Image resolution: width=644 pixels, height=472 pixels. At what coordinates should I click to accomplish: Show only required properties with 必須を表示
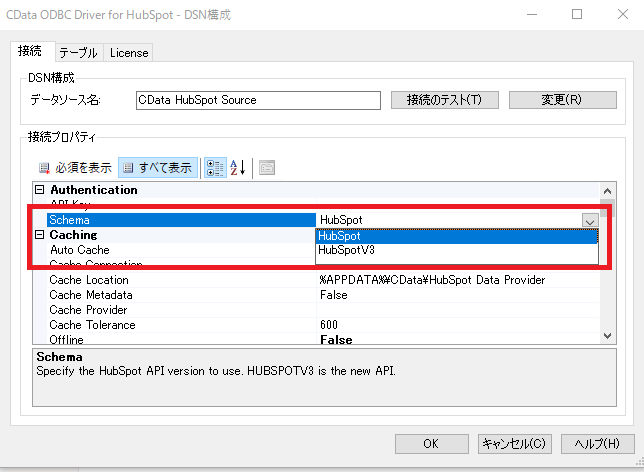point(75,168)
